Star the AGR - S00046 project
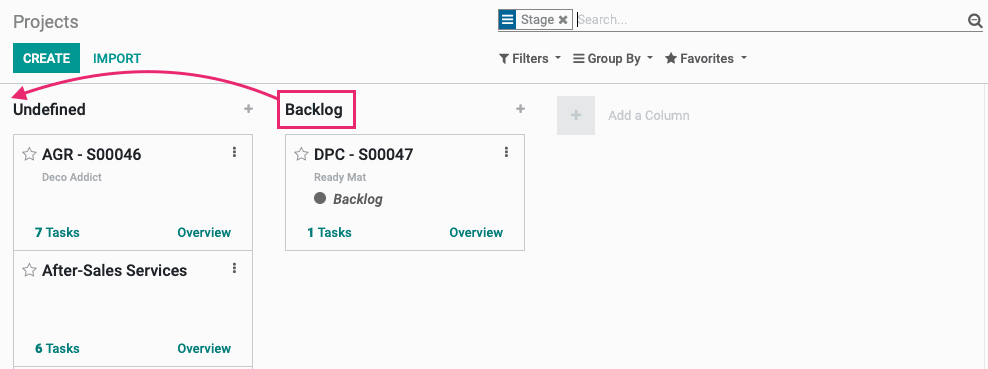Image resolution: width=988 pixels, height=369 pixels. point(29,154)
